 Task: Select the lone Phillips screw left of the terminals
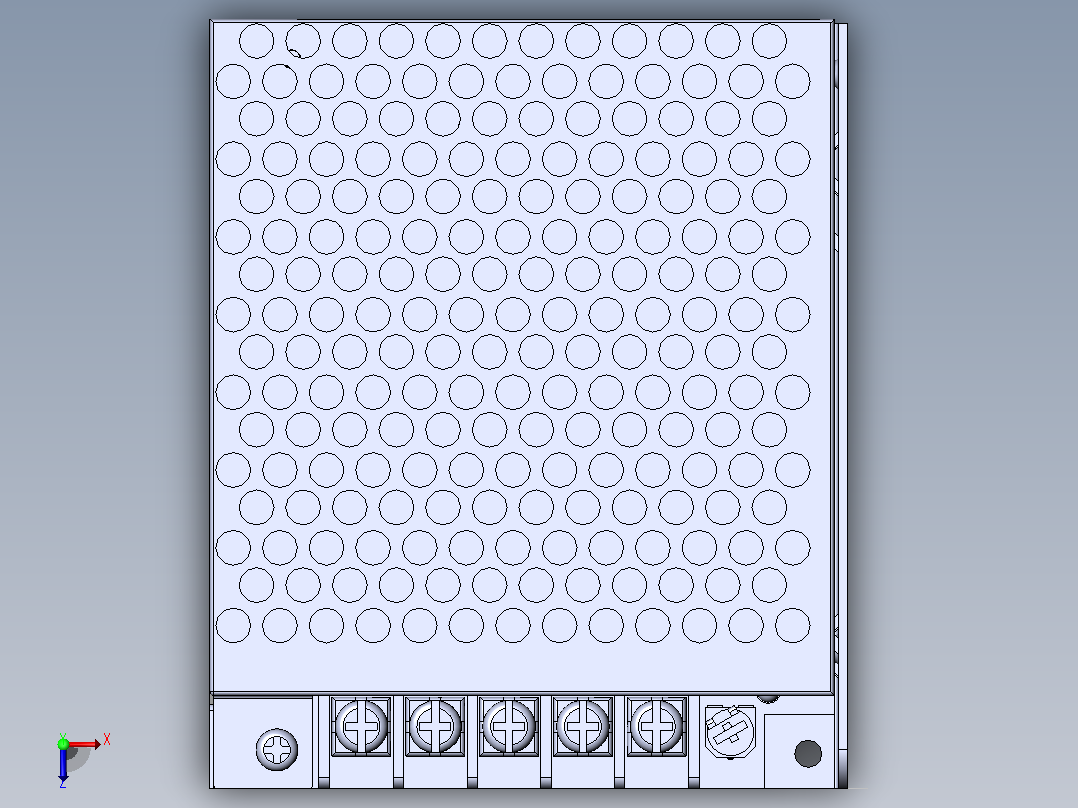click(277, 750)
